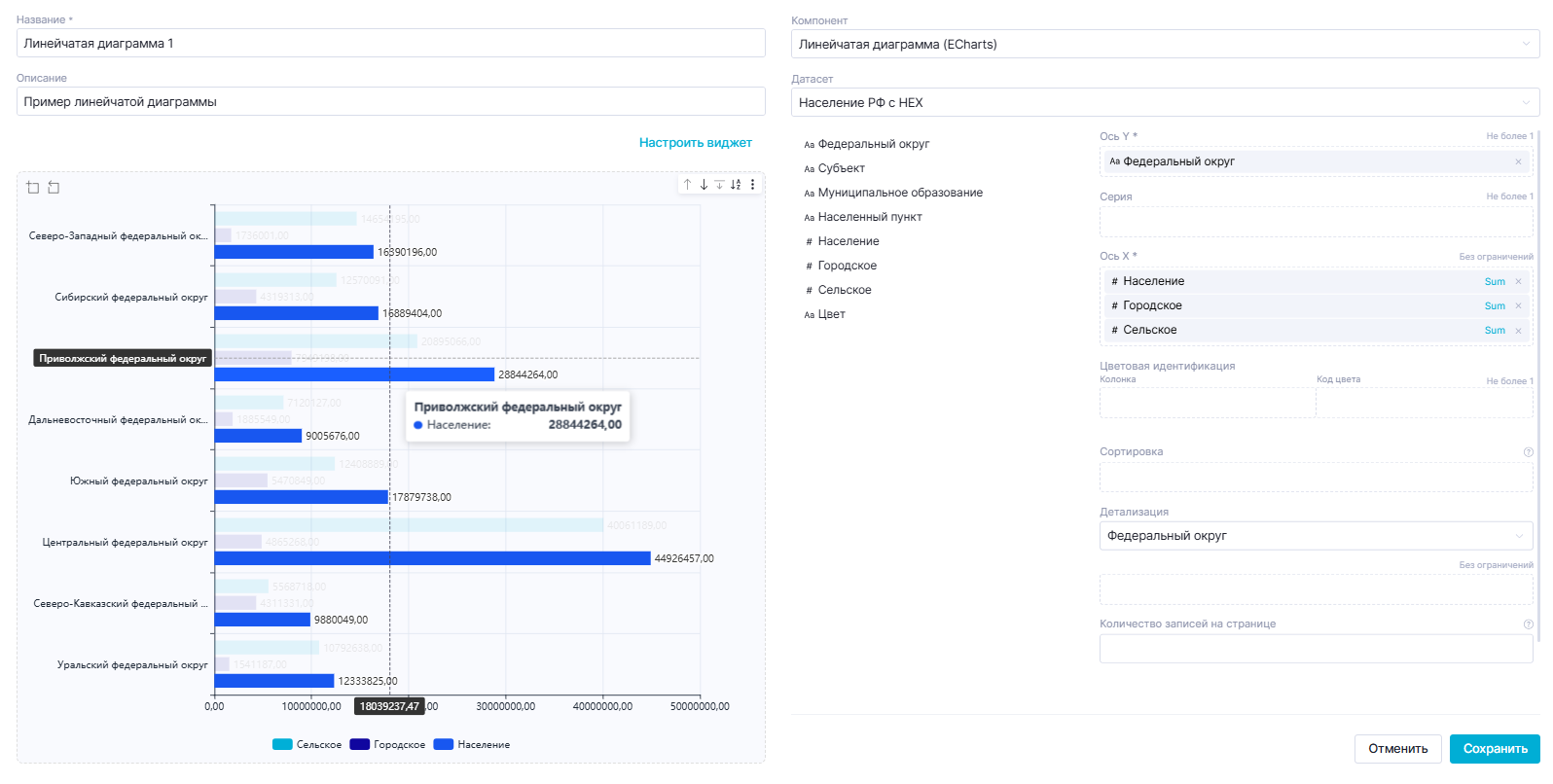This screenshot has width=1553, height=784.
Task: Change Sum aggregation for Население
Action: point(1495,282)
